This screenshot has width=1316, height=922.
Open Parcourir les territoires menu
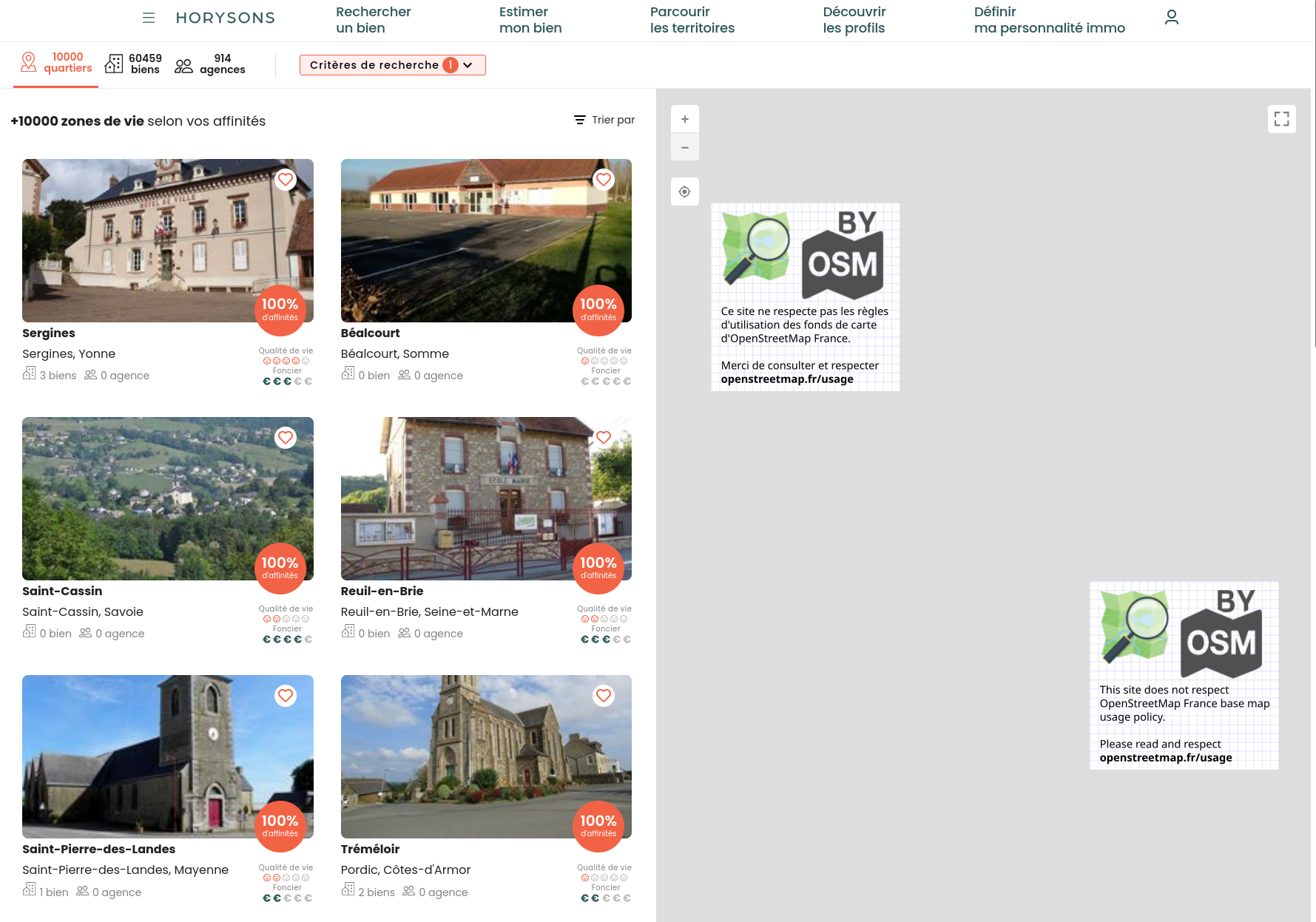click(x=692, y=20)
